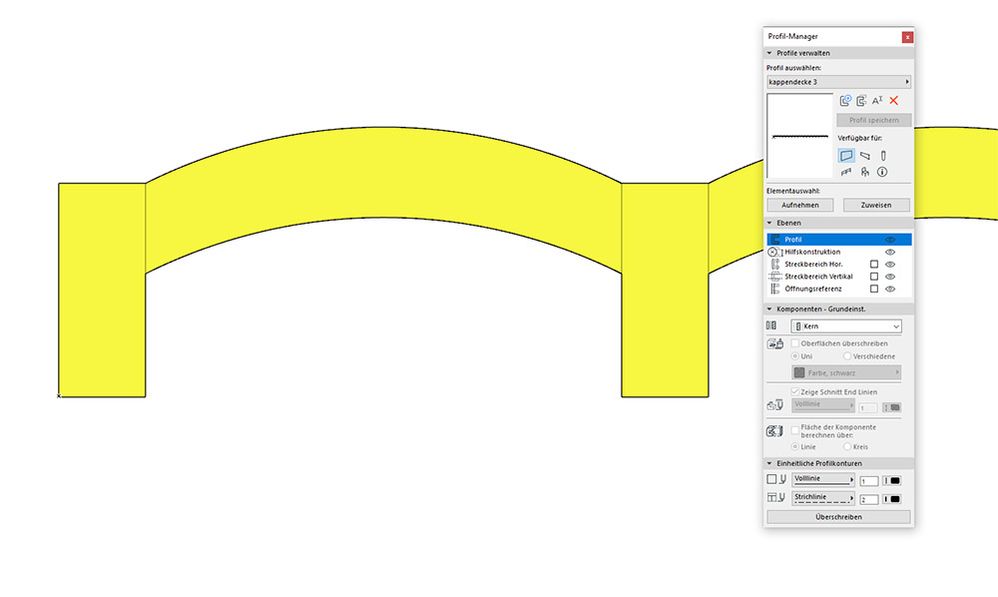Viewport: 998px width, 597px height.
Task: Click the Zuweisen button
Action: (x=876, y=205)
